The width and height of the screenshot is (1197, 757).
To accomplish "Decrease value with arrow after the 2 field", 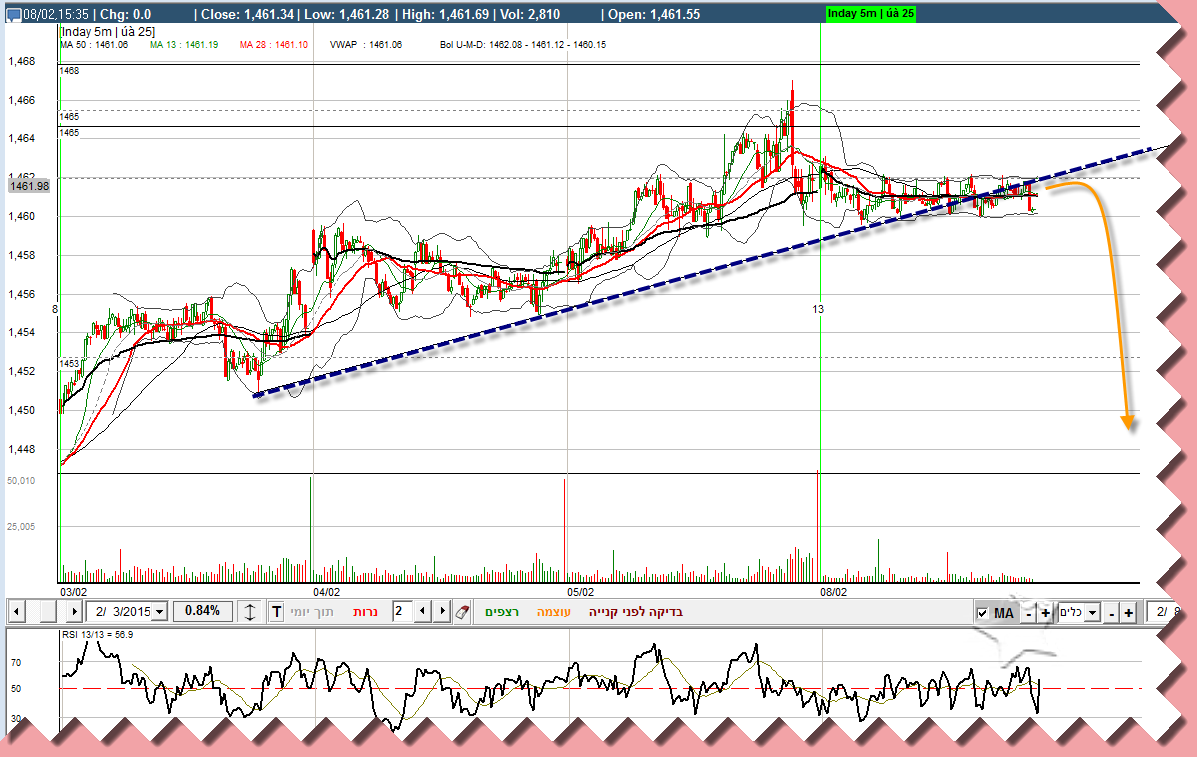I will pyautogui.click(x=423, y=611).
